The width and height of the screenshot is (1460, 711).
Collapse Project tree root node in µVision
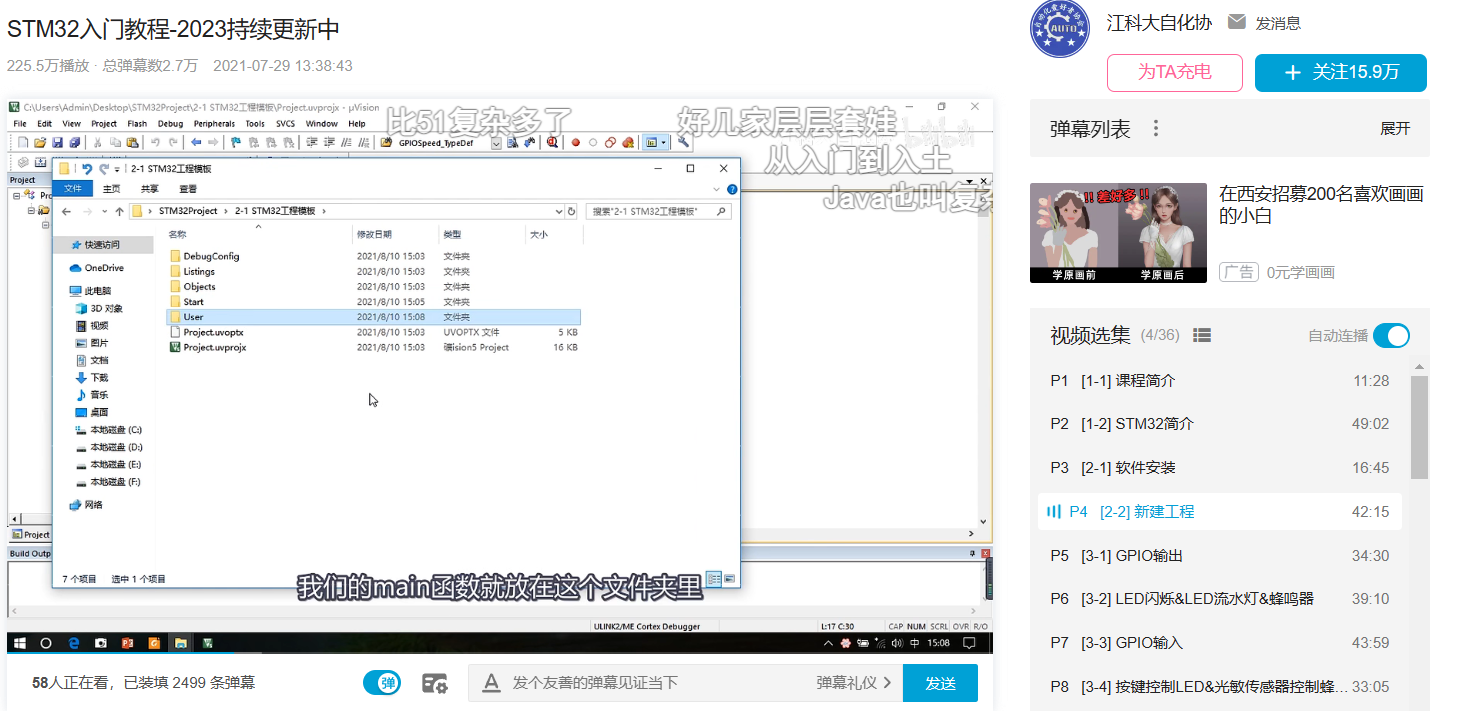(x=16, y=195)
